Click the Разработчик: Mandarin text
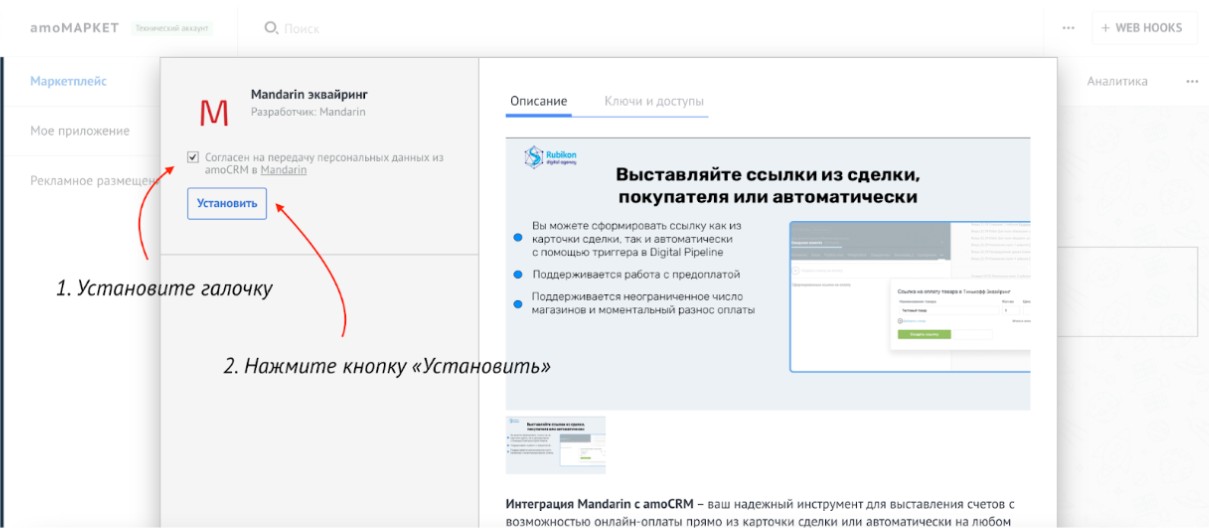The image size is (1209, 529). [x=308, y=112]
